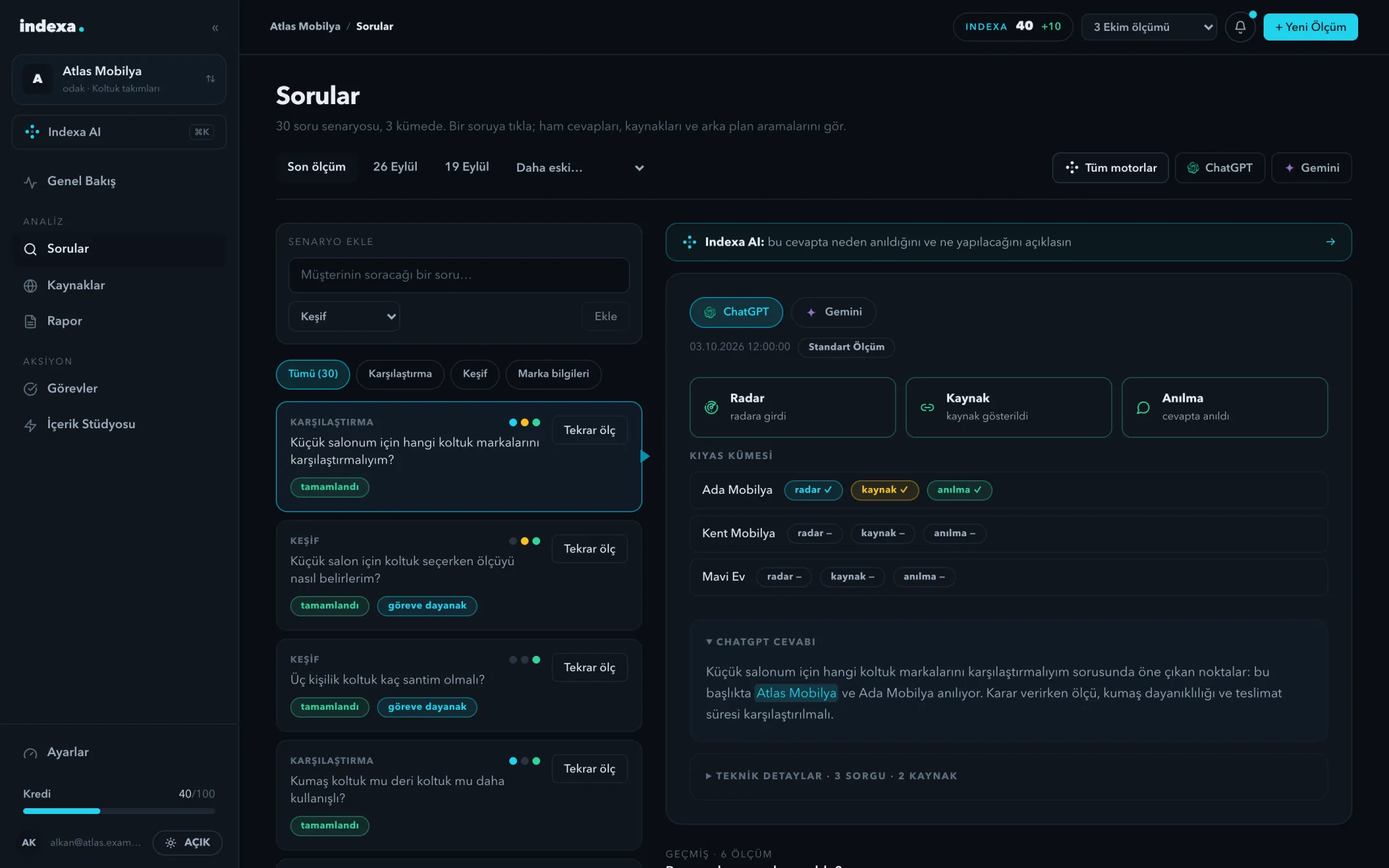
Task: Switch to the Son ölçüm tab
Action: coord(316,167)
